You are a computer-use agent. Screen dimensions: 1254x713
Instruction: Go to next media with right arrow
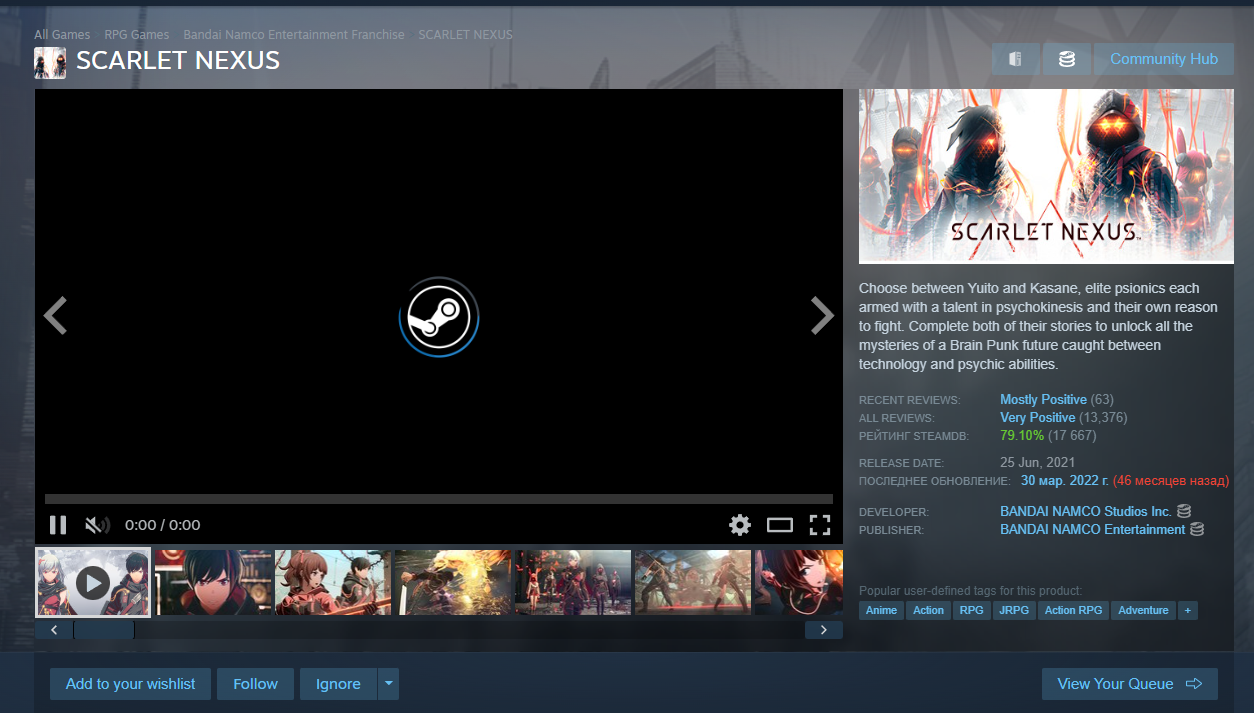pos(822,316)
